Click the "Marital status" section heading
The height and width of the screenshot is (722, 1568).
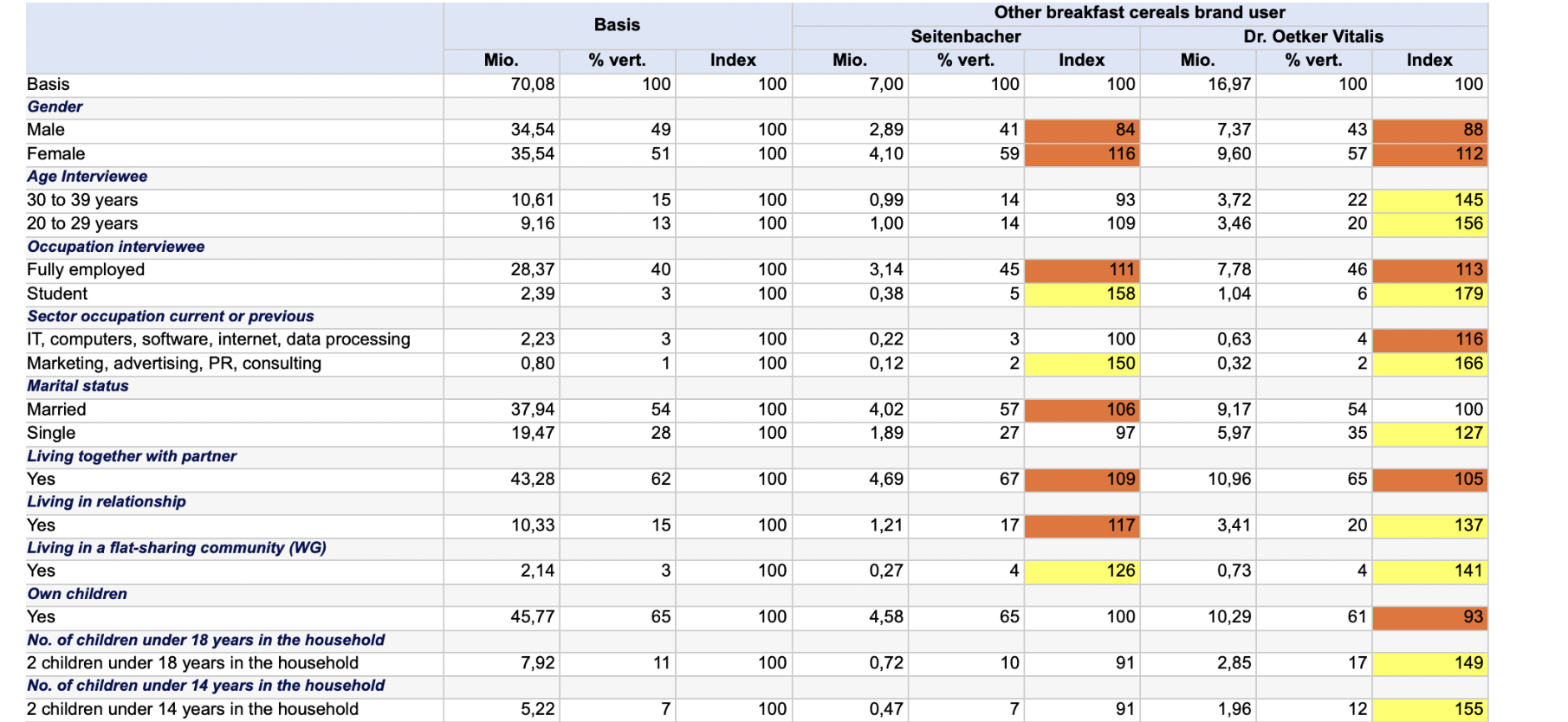click(x=78, y=386)
